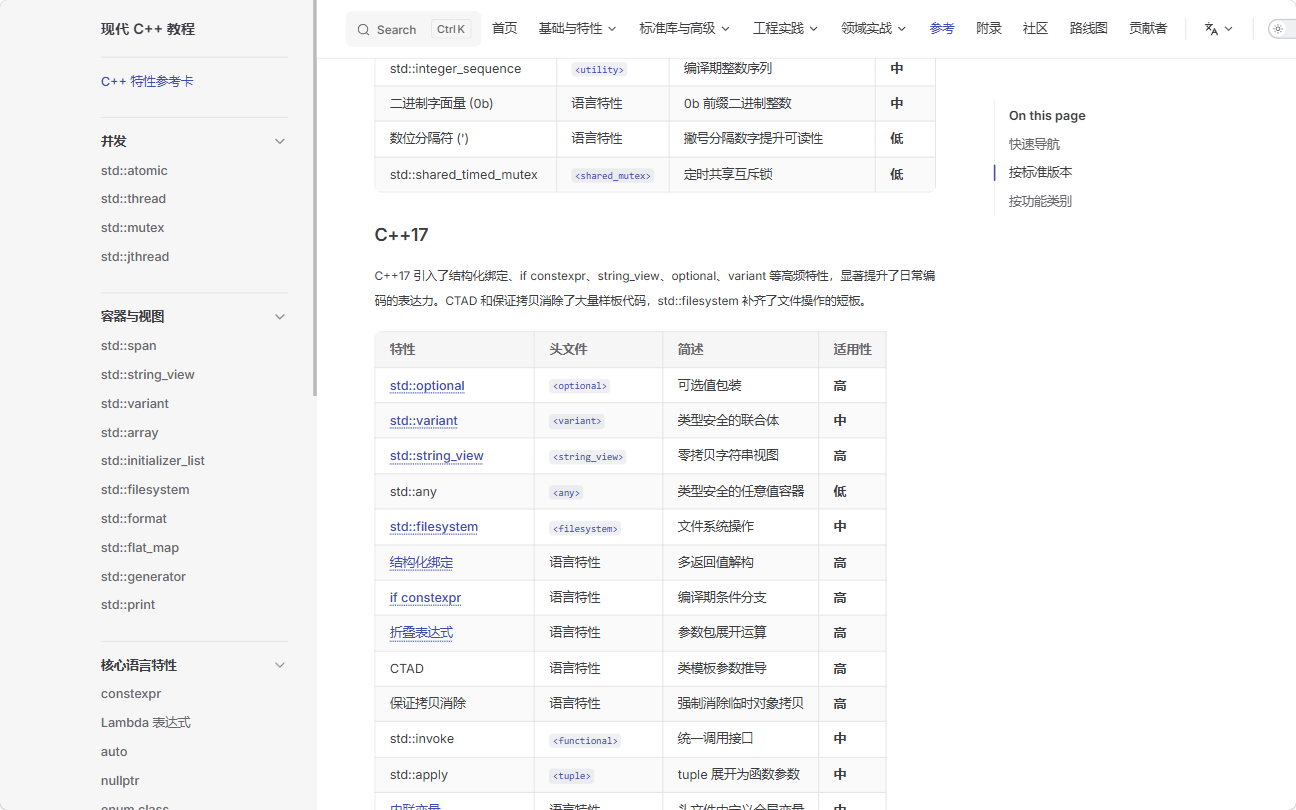The height and width of the screenshot is (810, 1296).
Task: Follow the std::variant table link
Action: click(424, 421)
